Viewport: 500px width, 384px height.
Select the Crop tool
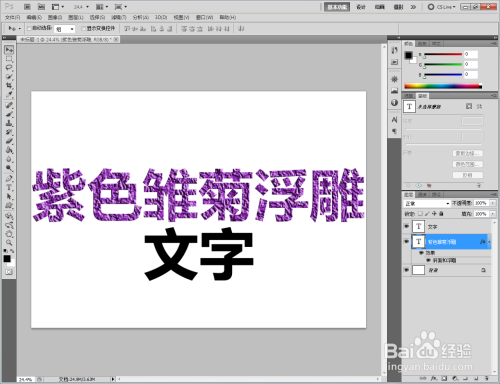click(x=9, y=86)
